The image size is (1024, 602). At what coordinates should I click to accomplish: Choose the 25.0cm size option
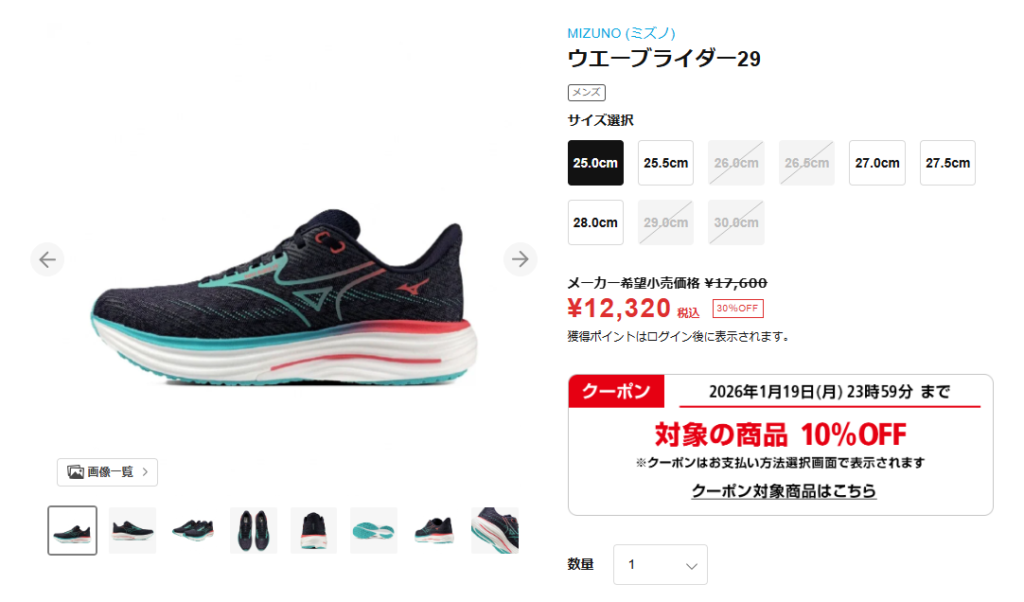coord(596,163)
